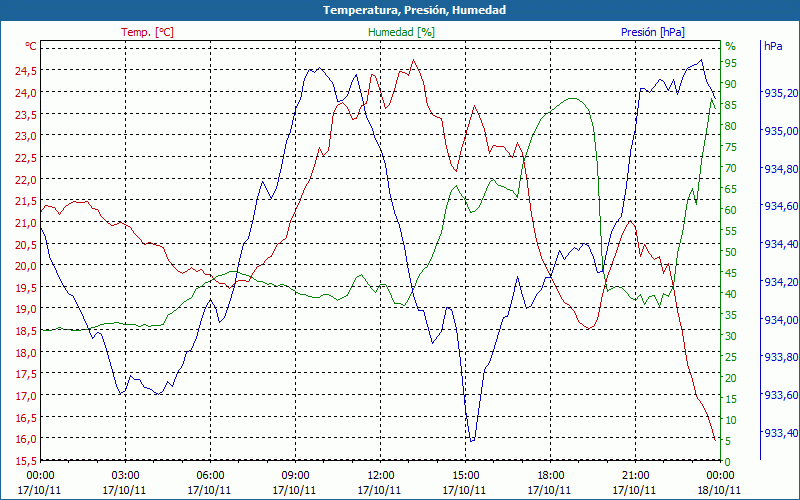This screenshot has height=500, width=800.
Task: Click the chart title Temperatura, Presión, Humedad
Action: [x=414, y=10]
